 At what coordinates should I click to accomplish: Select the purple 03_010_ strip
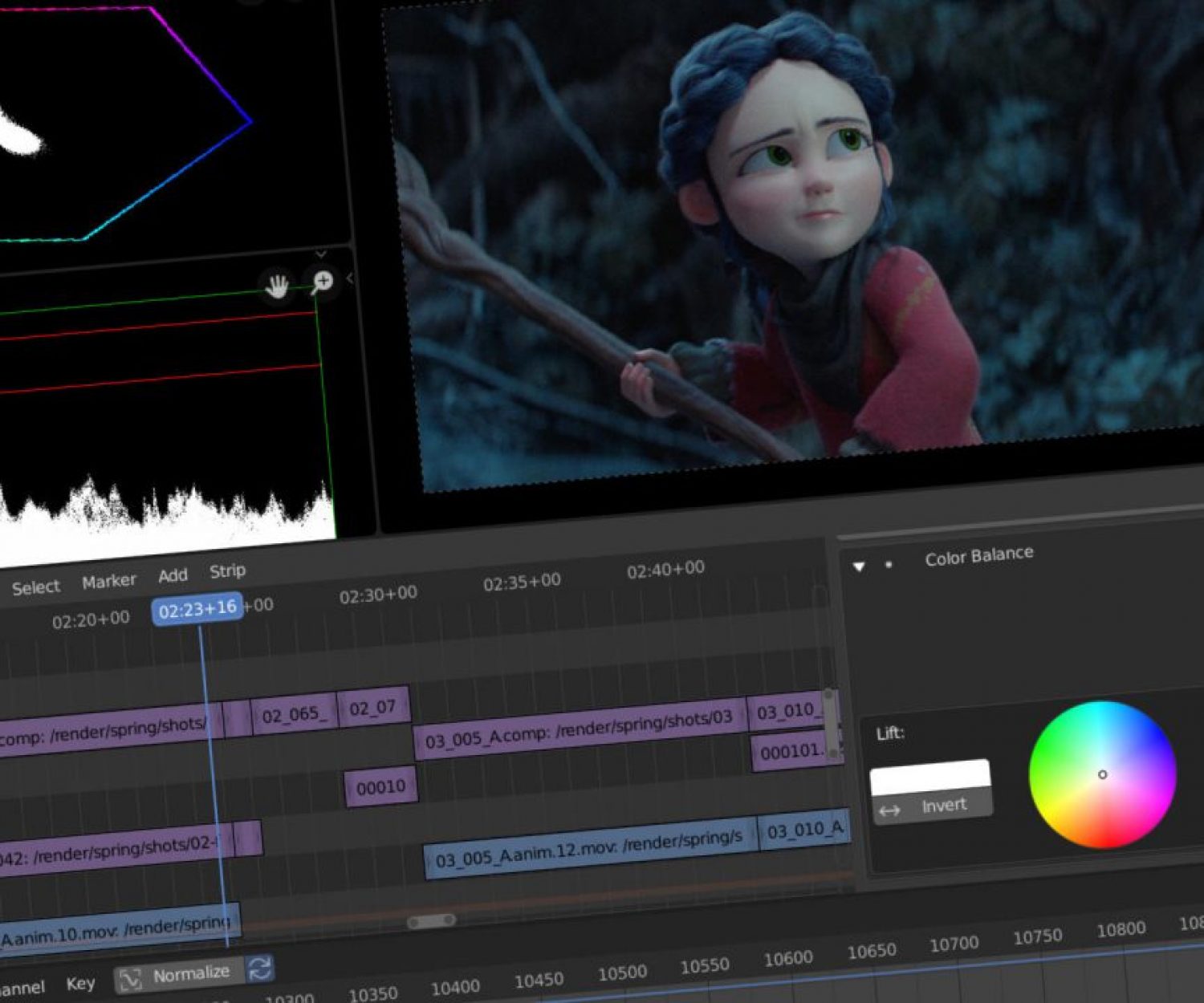click(x=788, y=712)
